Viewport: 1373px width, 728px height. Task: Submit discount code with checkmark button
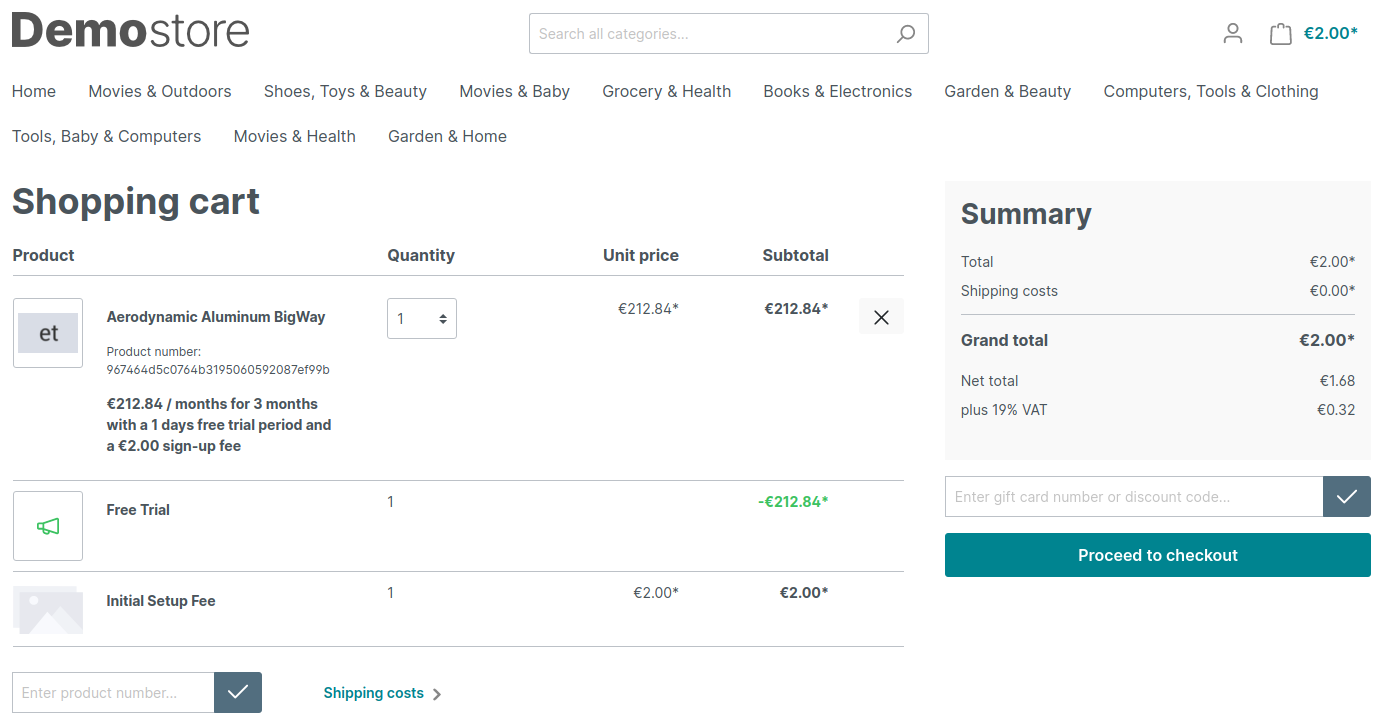1347,497
